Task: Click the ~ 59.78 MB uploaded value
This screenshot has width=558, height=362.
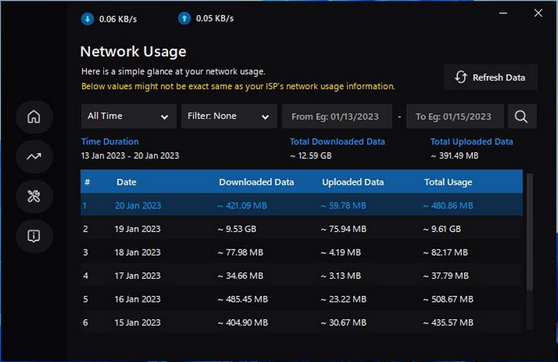Action: [x=343, y=205]
